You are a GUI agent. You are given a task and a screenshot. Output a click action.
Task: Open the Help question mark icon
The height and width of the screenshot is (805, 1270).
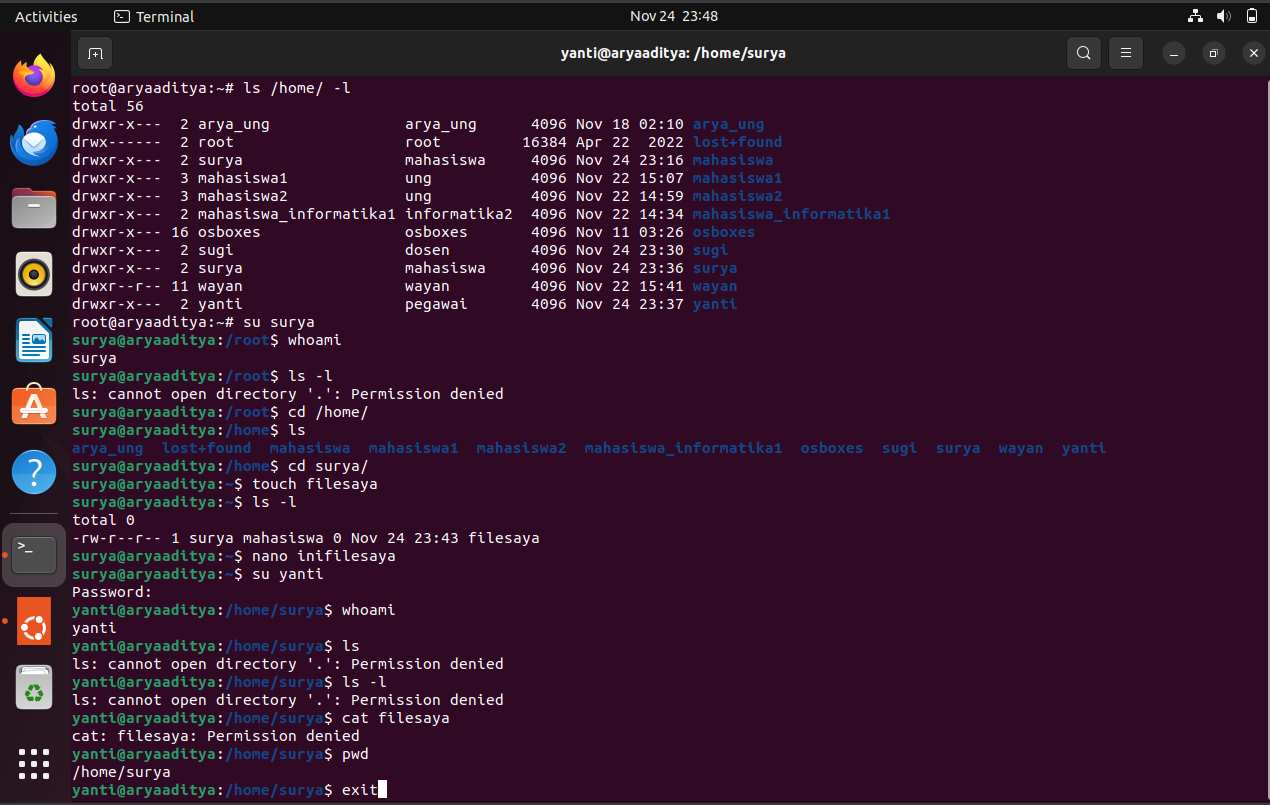tap(34, 471)
